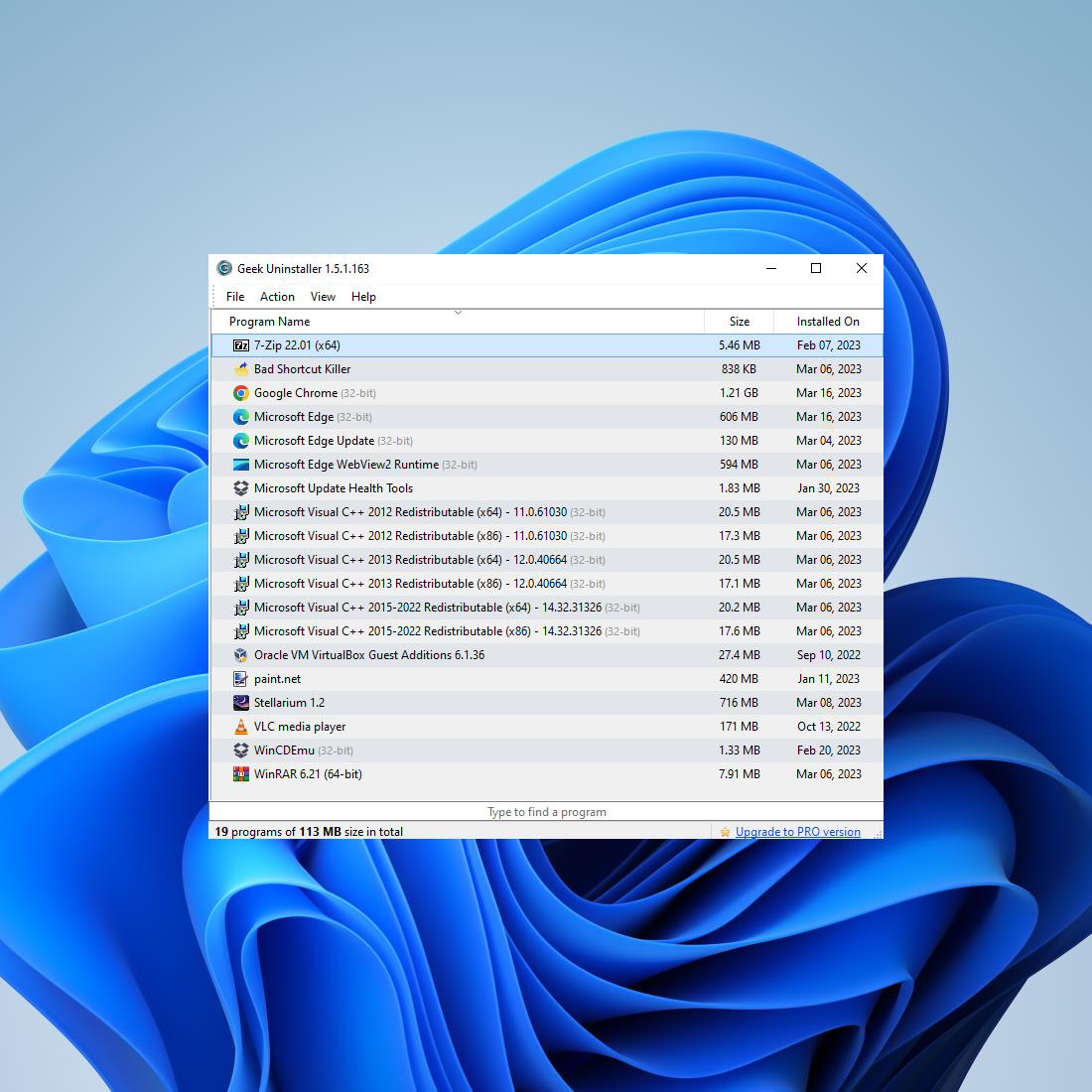Click the VLC media player cone icon
Viewport: 1092px width, 1092px height.
click(x=241, y=727)
